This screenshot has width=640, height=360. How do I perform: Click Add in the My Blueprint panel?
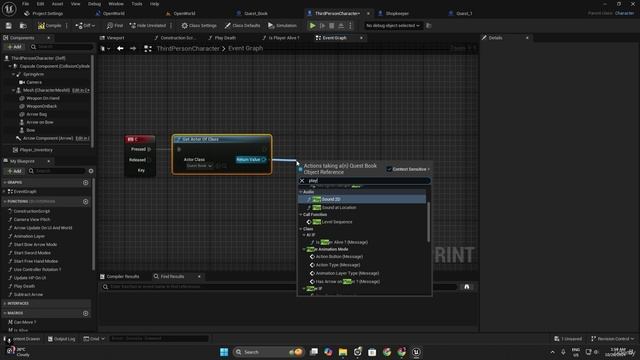(14, 171)
